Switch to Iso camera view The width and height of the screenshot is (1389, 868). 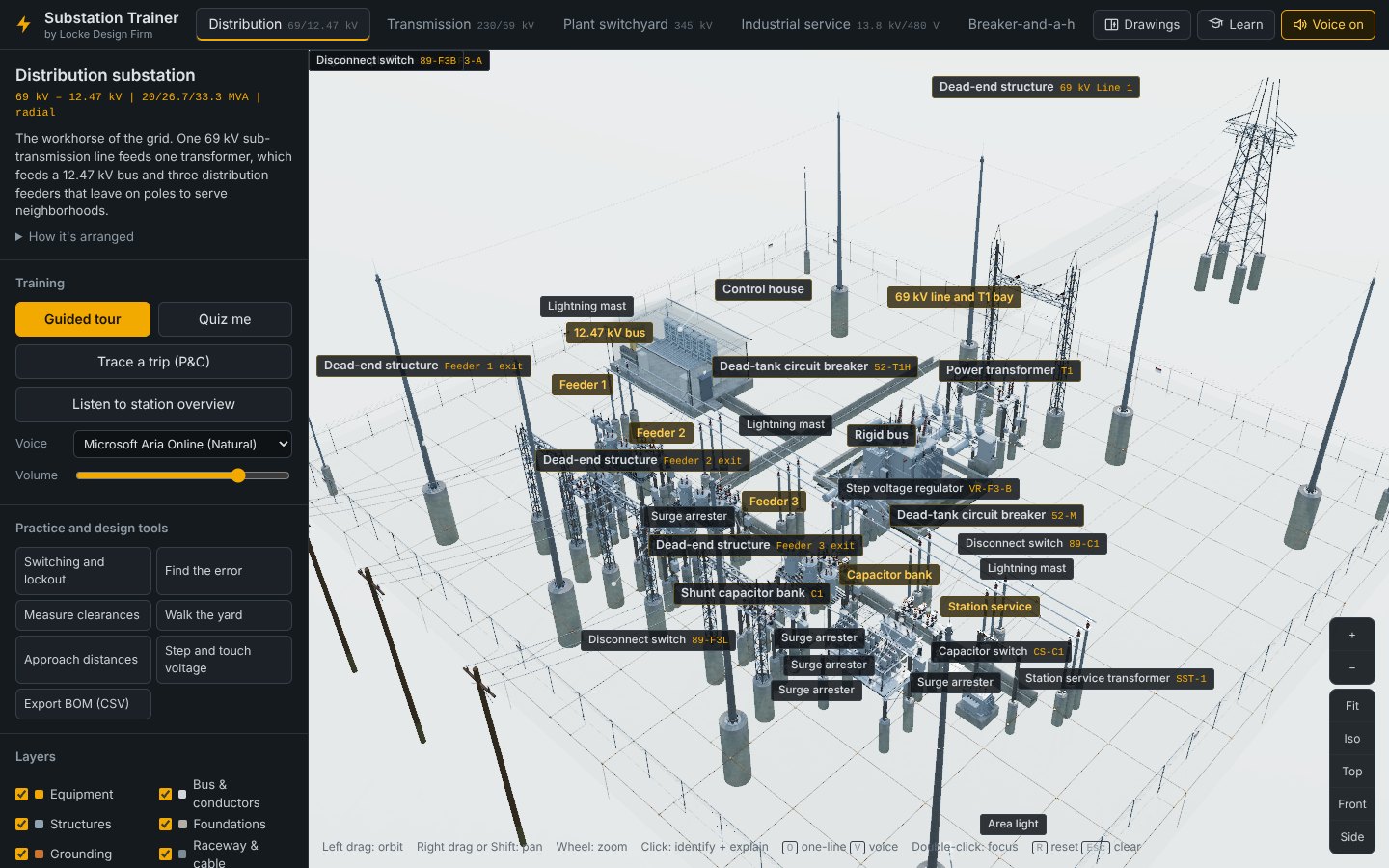[x=1352, y=739]
